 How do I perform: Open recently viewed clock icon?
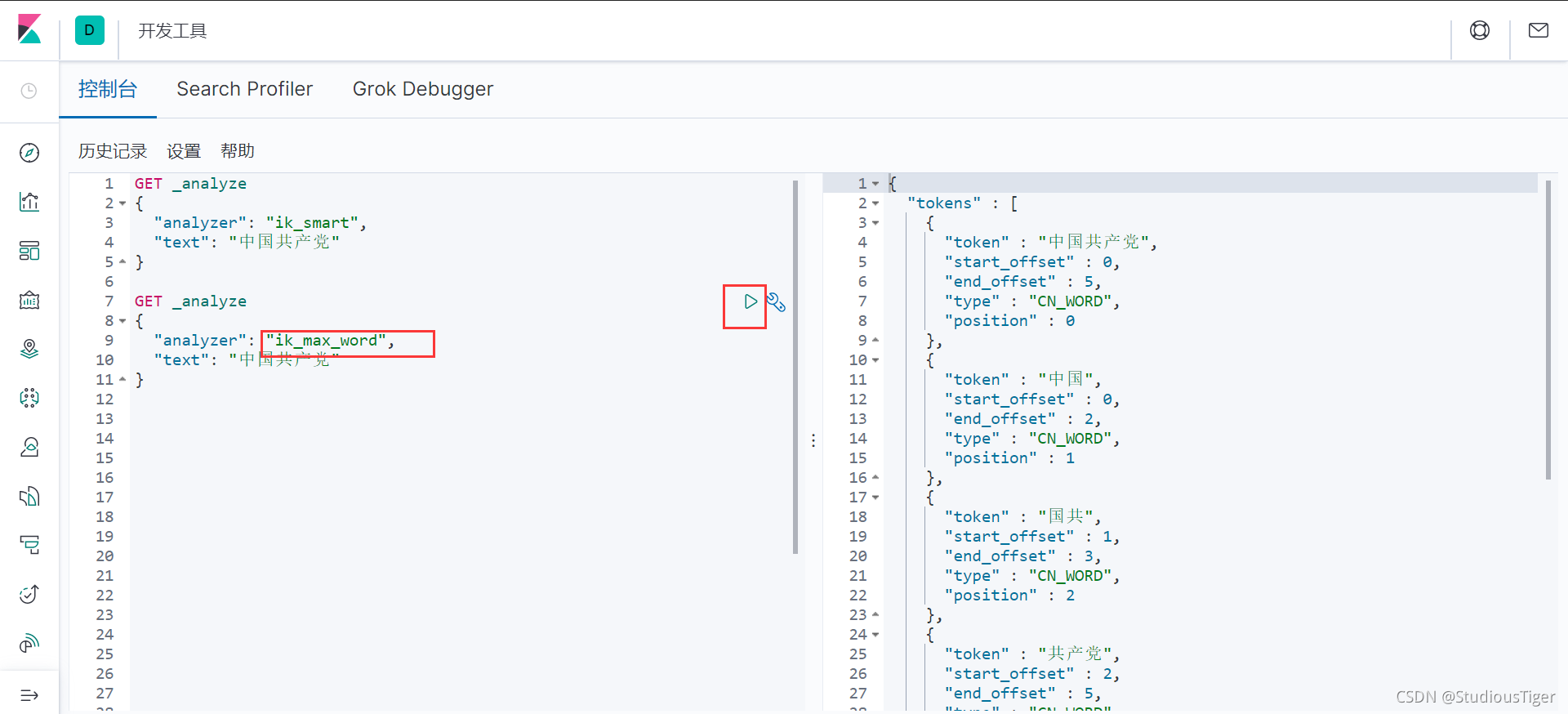click(x=29, y=91)
